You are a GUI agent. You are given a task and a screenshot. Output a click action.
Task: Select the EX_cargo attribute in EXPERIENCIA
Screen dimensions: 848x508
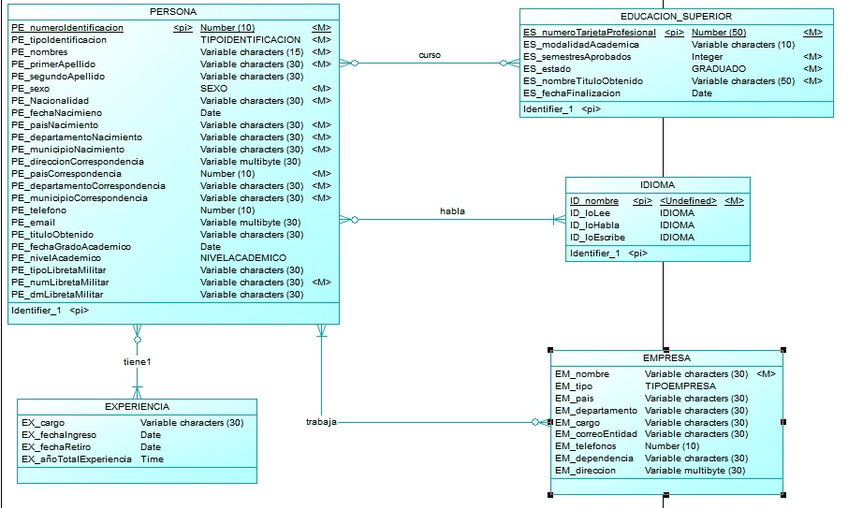point(43,423)
